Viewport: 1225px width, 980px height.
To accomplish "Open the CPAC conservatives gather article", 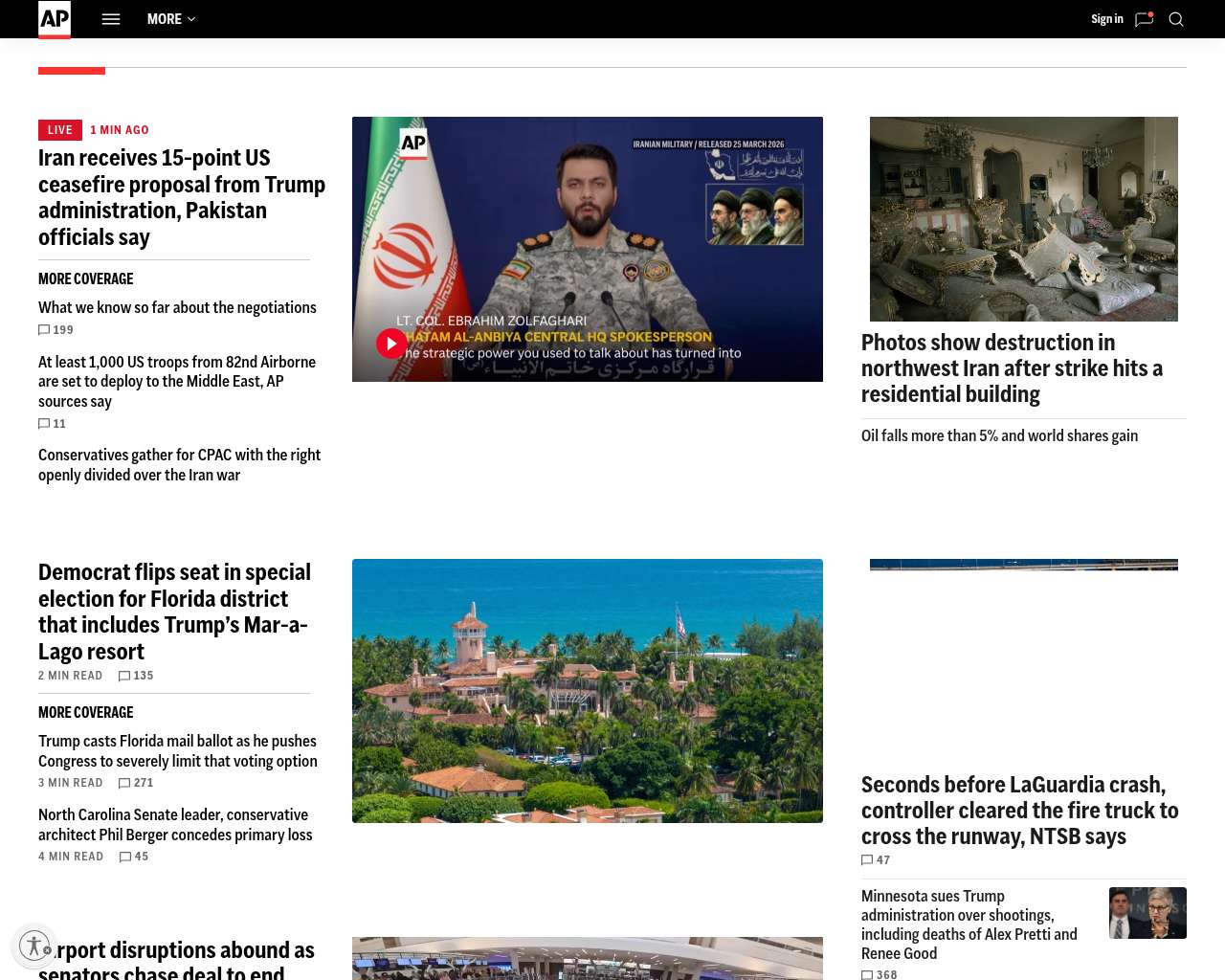I will [x=179, y=465].
